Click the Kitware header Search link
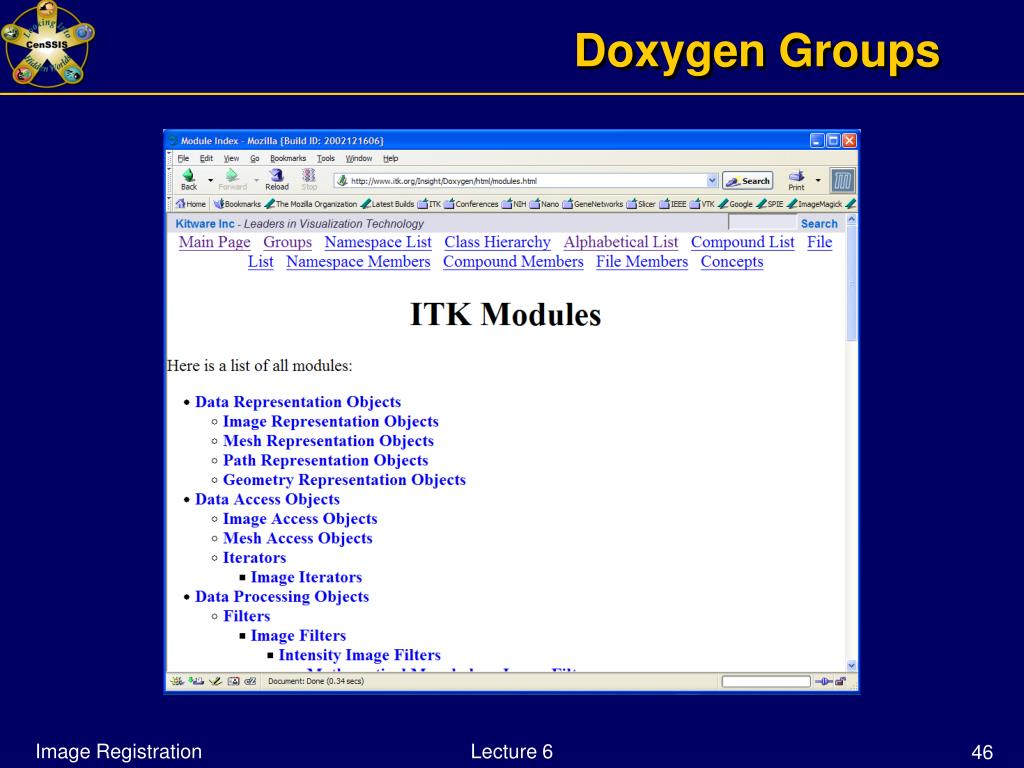The image size is (1024, 768). point(819,223)
